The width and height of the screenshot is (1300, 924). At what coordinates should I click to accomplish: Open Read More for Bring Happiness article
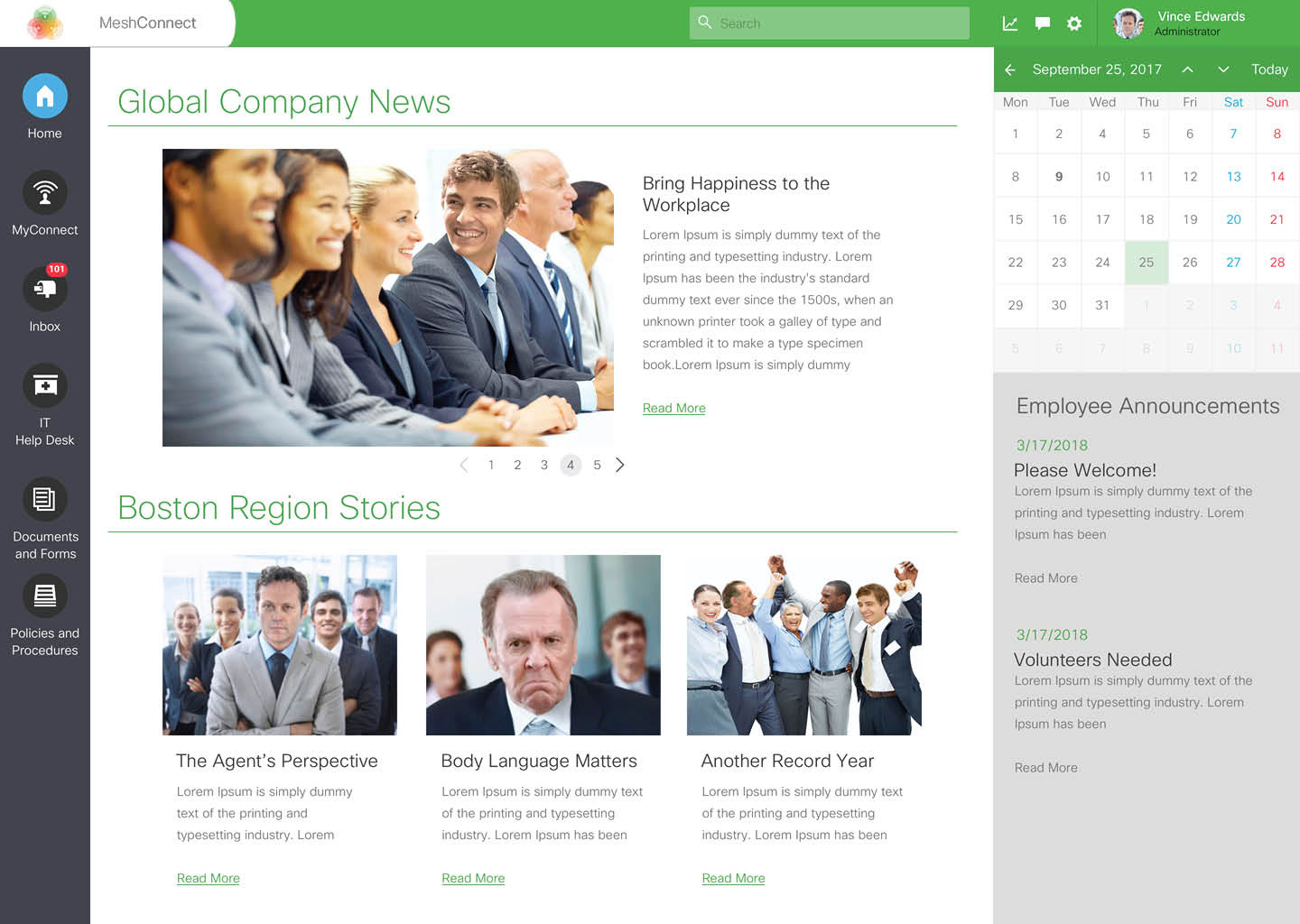(x=673, y=408)
